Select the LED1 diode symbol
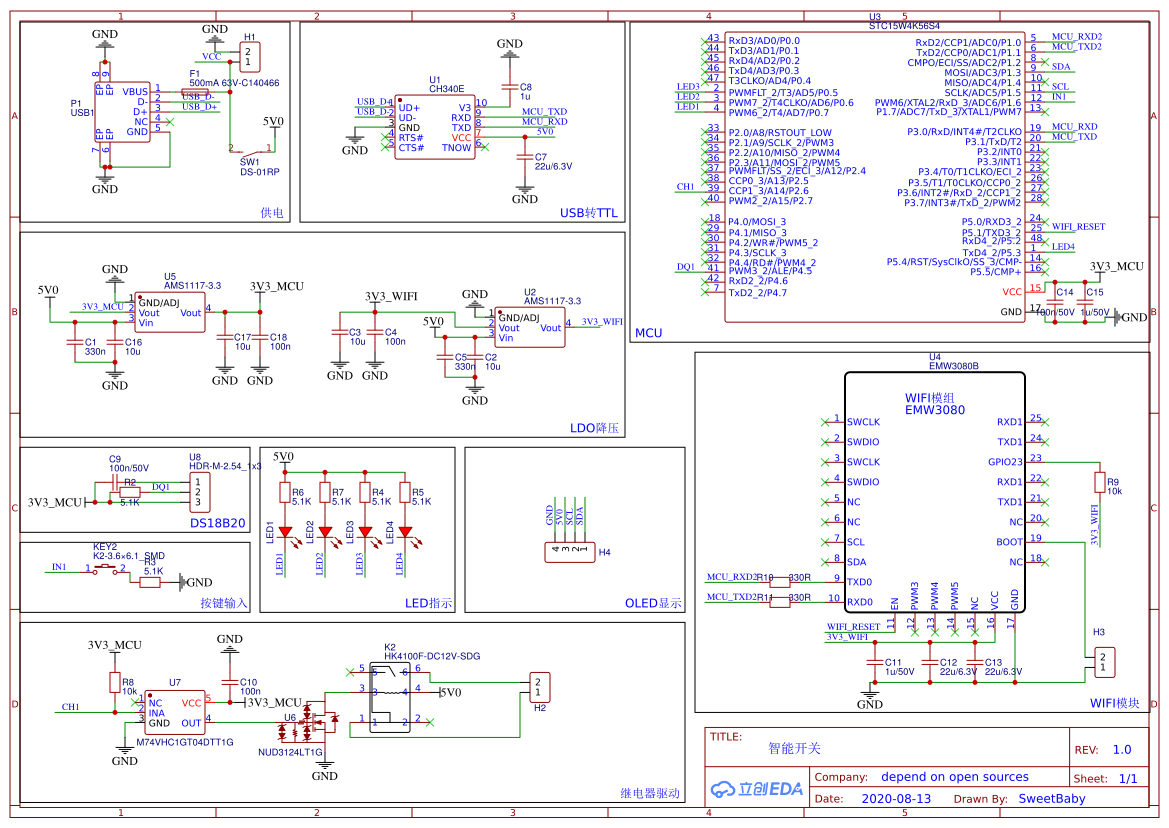 coord(284,532)
